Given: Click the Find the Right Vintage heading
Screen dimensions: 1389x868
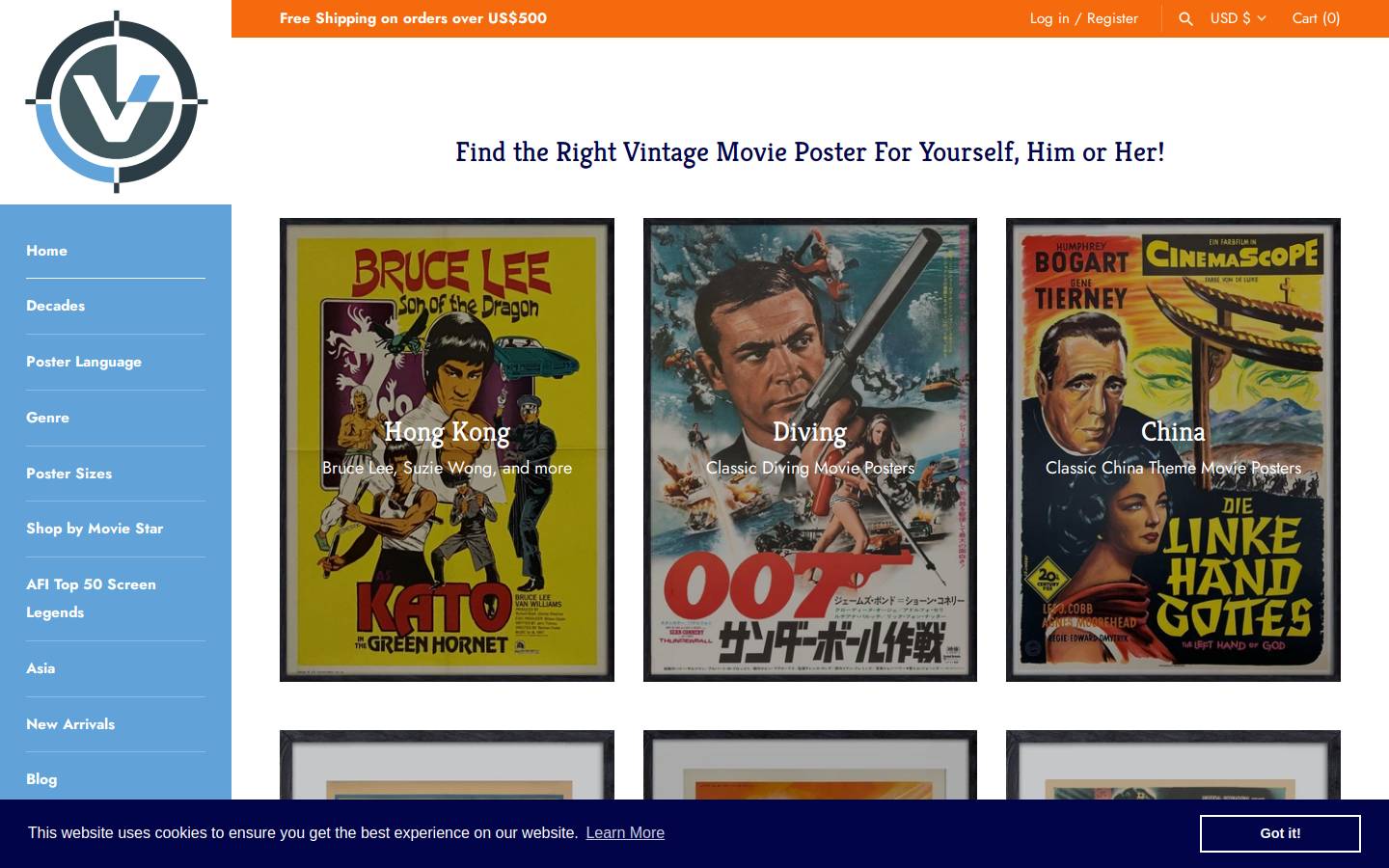Looking at the screenshot, I should point(810,152).
